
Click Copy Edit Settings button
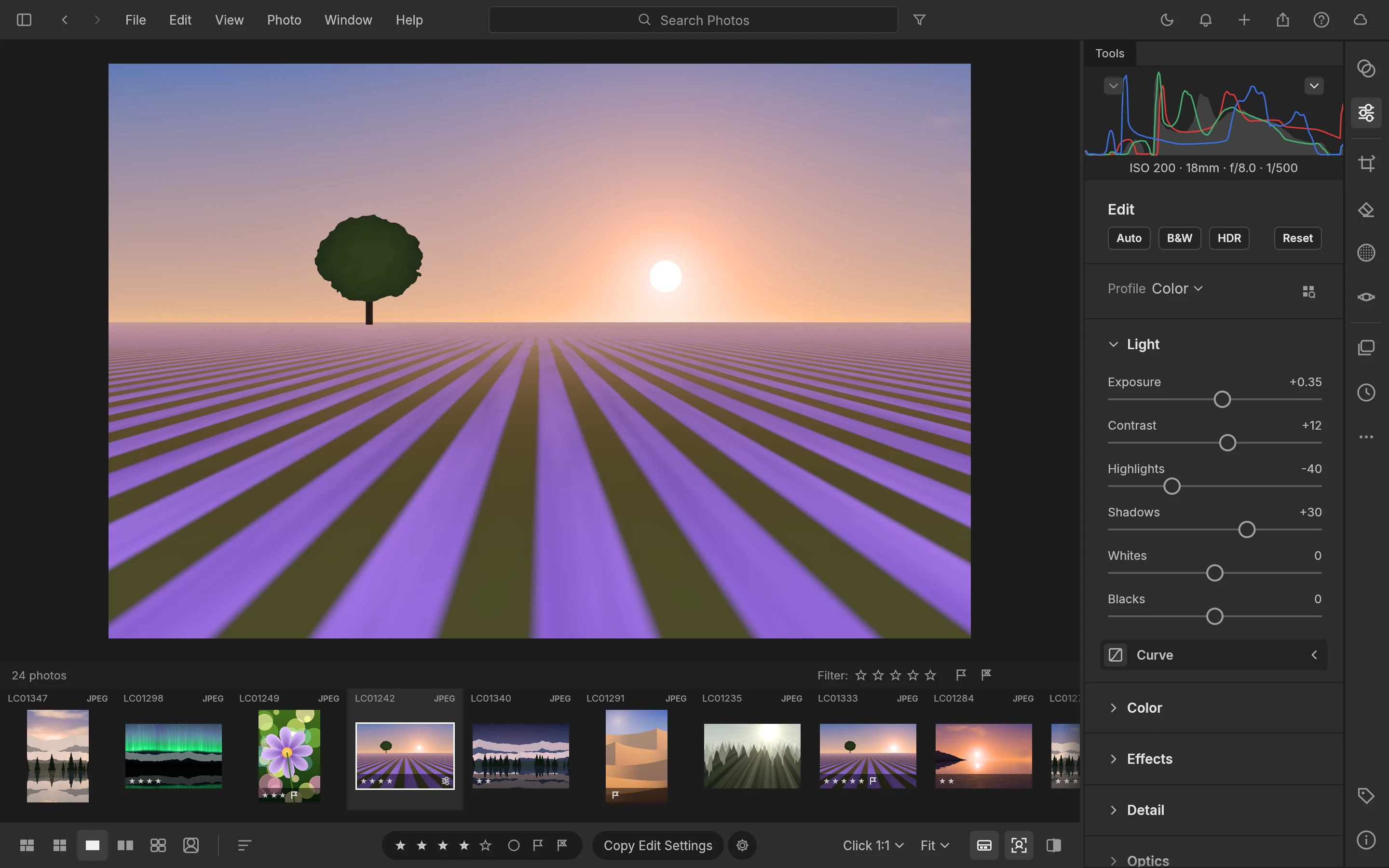click(658, 845)
